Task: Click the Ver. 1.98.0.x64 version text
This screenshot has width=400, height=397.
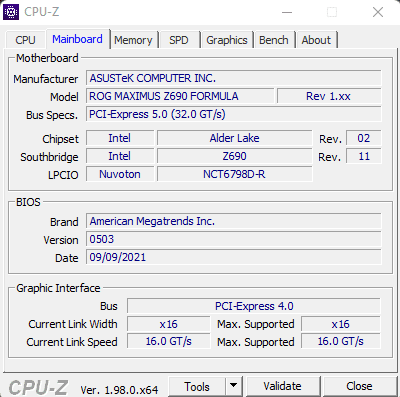Action: point(119,390)
